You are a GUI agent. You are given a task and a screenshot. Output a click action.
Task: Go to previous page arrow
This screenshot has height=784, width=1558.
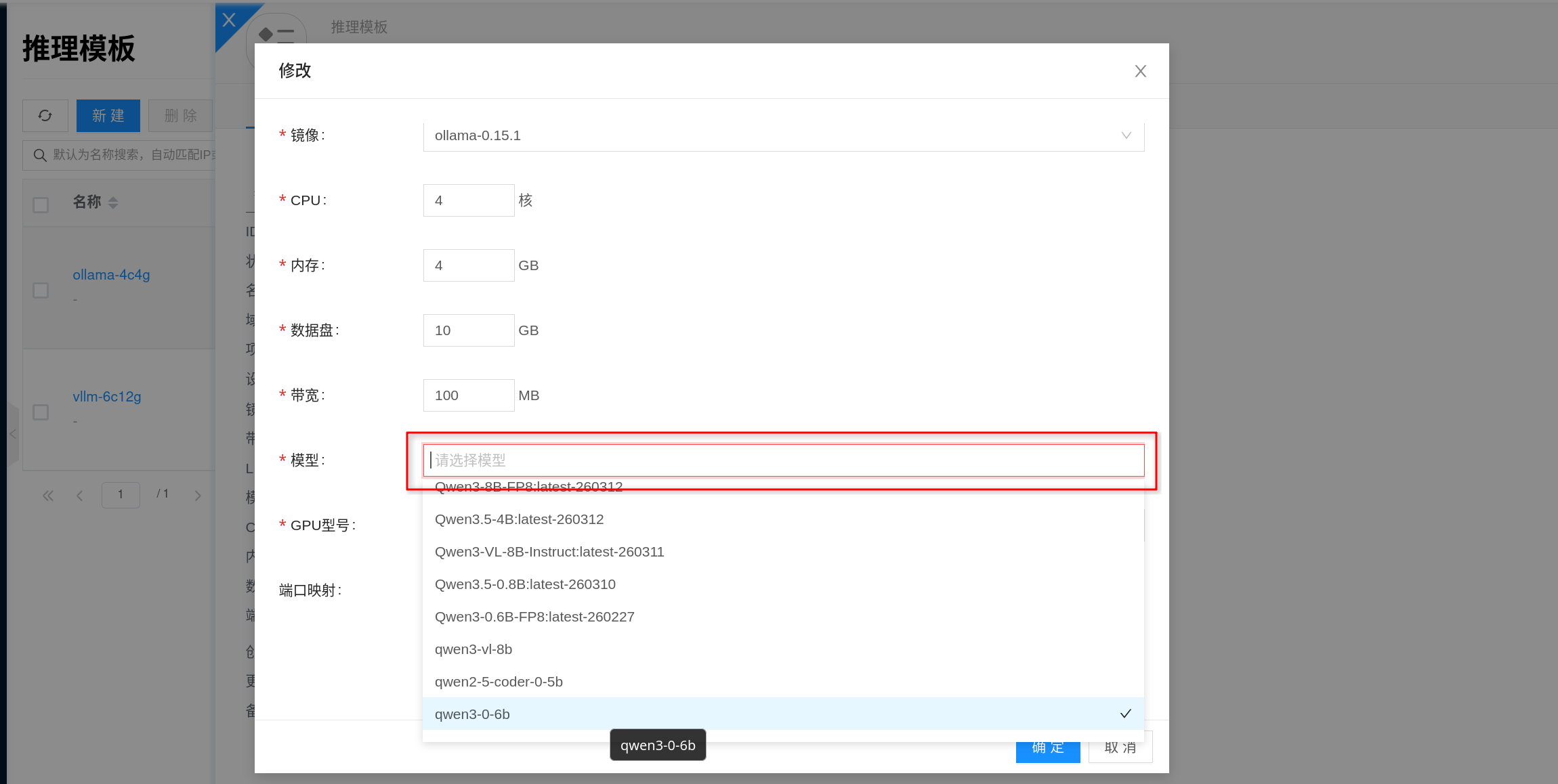pyautogui.click(x=80, y=496)
